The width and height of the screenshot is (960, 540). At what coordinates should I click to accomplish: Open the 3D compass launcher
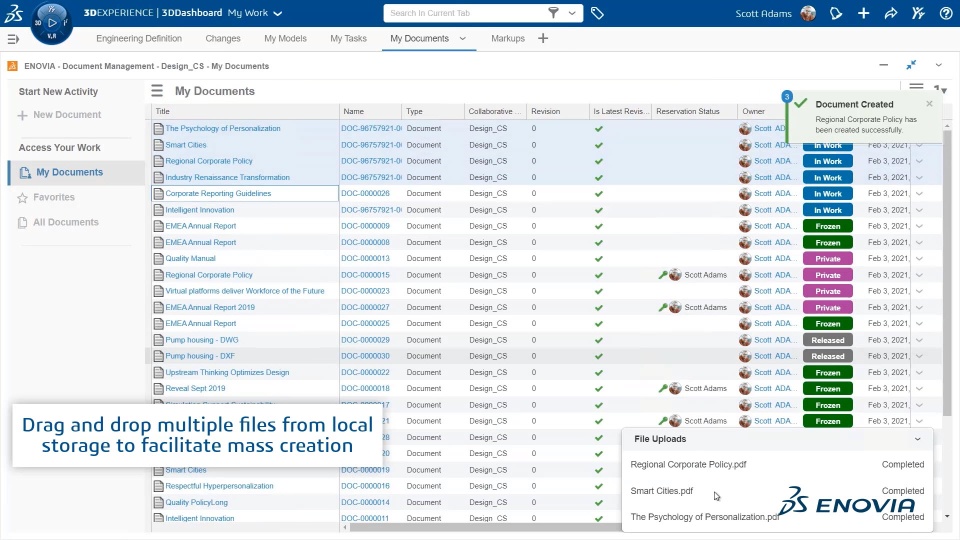[x=51, y=23]
